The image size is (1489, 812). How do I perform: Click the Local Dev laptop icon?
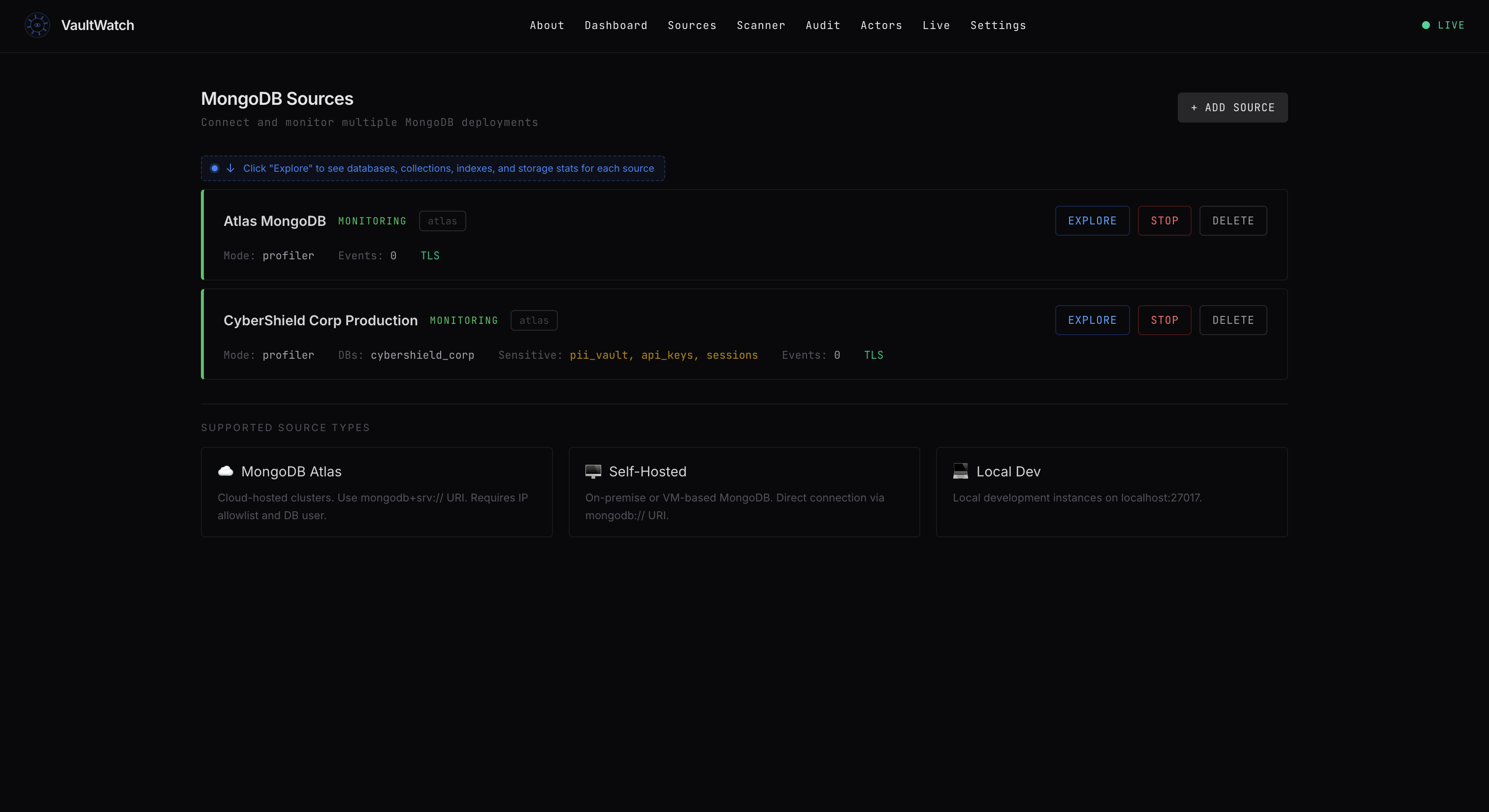tap(960, 471)
